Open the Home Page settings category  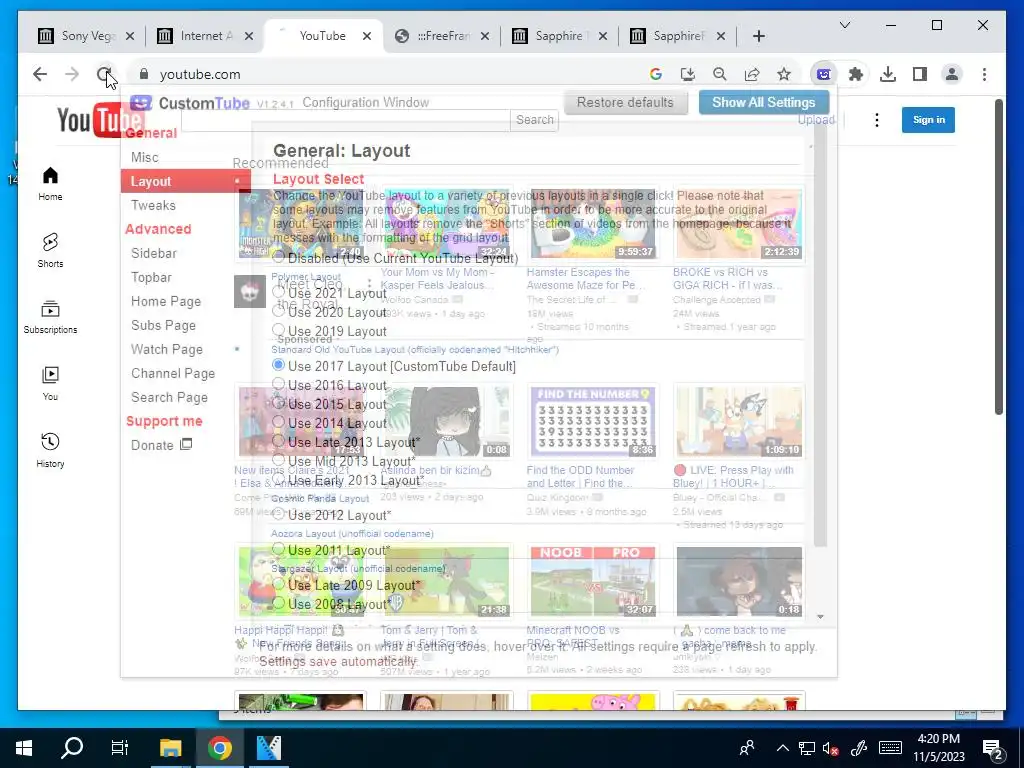pos(166,301)
